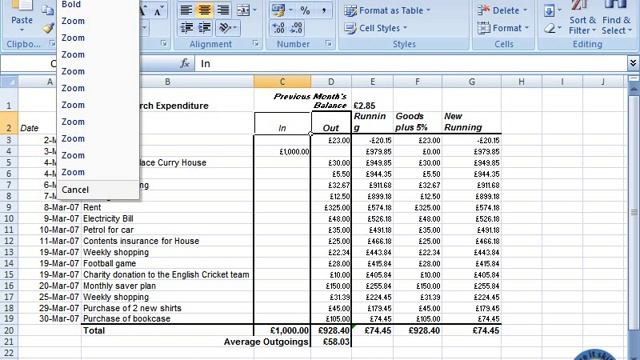640x360 pixels.
Task: Click the Grow Font icon
Action: click(x=143, y=11)
